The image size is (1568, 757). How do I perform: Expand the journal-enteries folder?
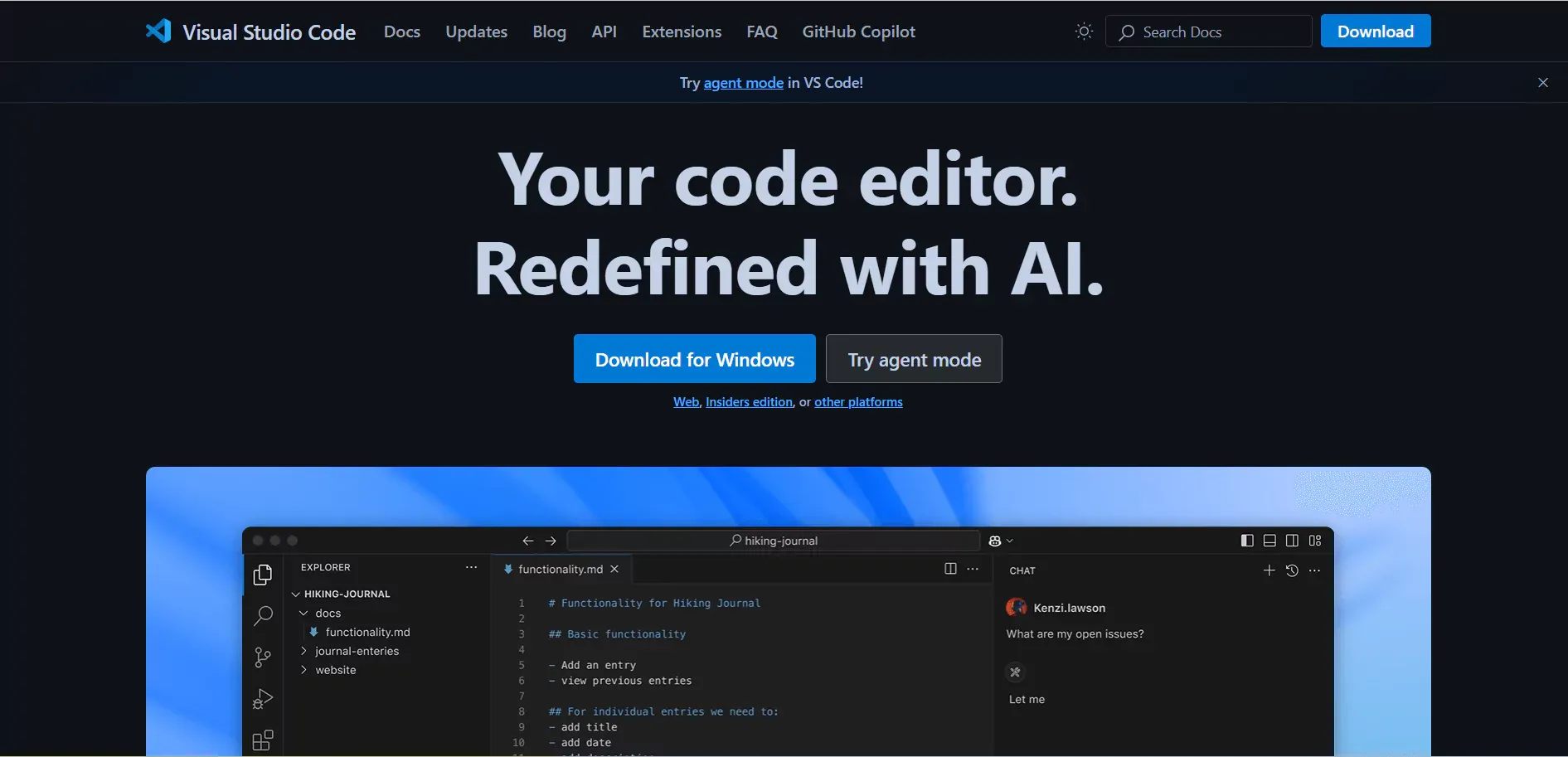coord(303,651)
